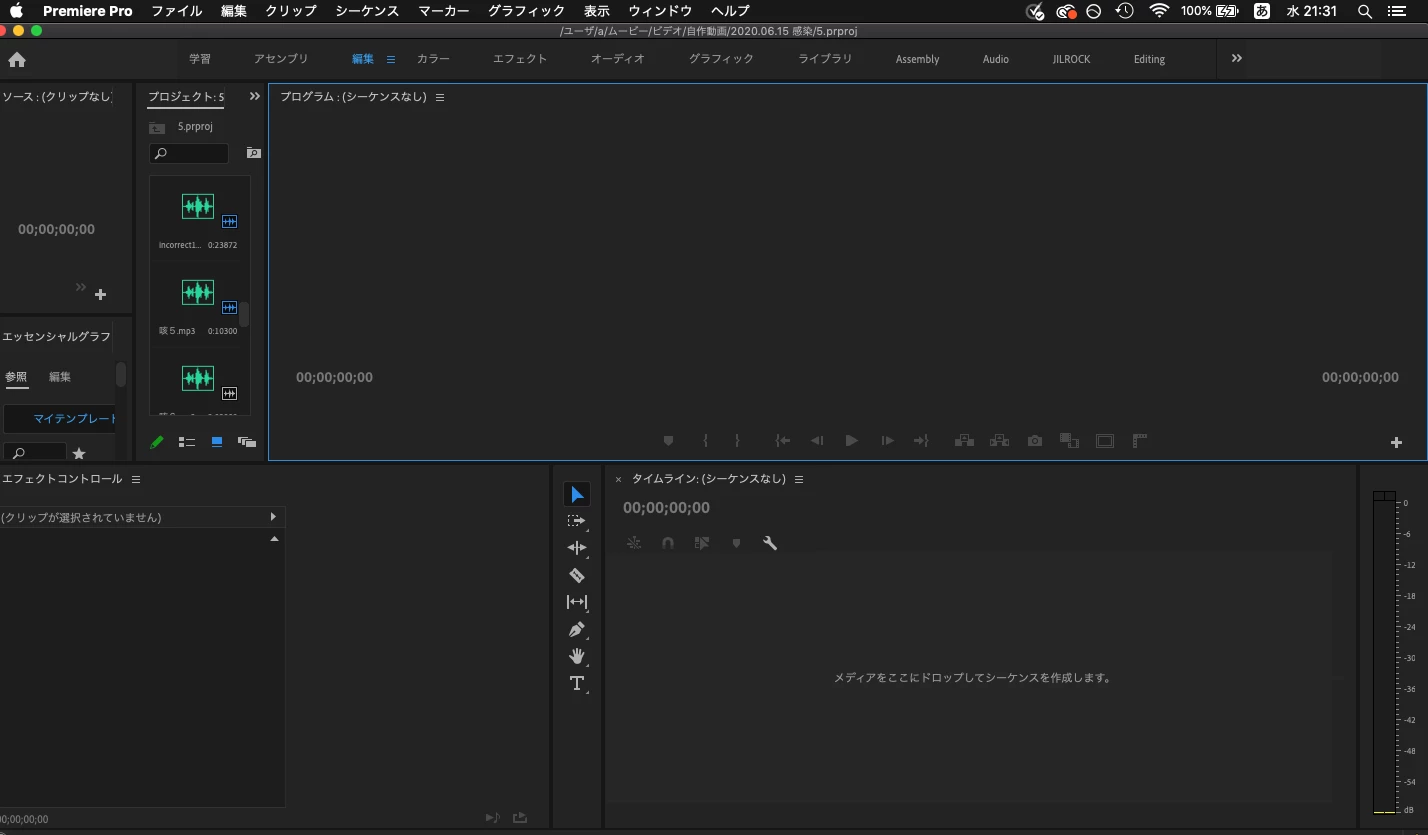Switch to エフェクト workspace

(520, 59)
